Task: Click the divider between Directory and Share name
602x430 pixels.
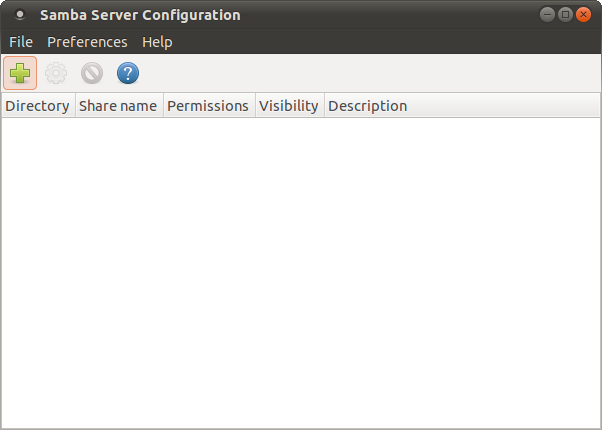Action: 76,106
